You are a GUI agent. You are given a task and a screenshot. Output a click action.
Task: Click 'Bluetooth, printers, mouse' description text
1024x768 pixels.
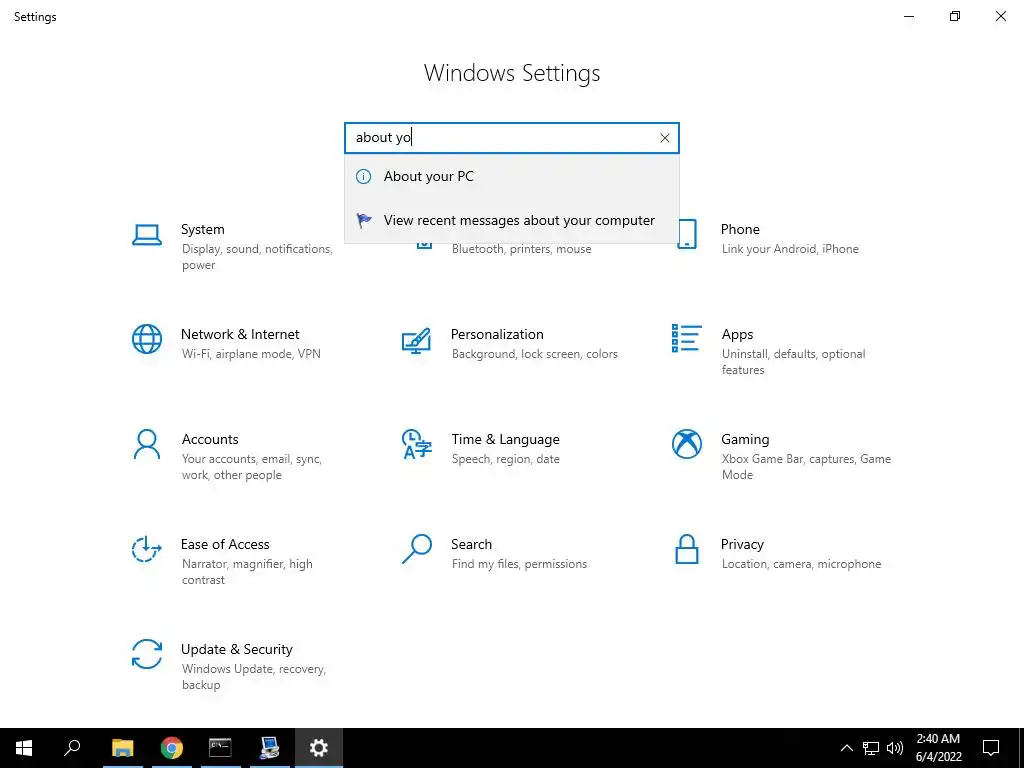[521, 249]
